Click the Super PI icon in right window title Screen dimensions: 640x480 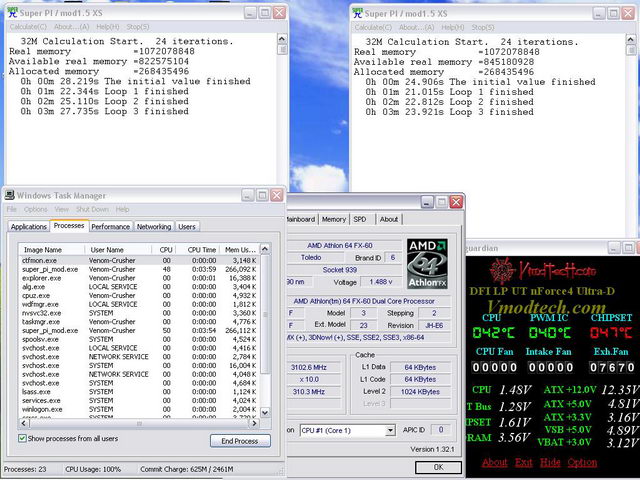pos(358,13)
